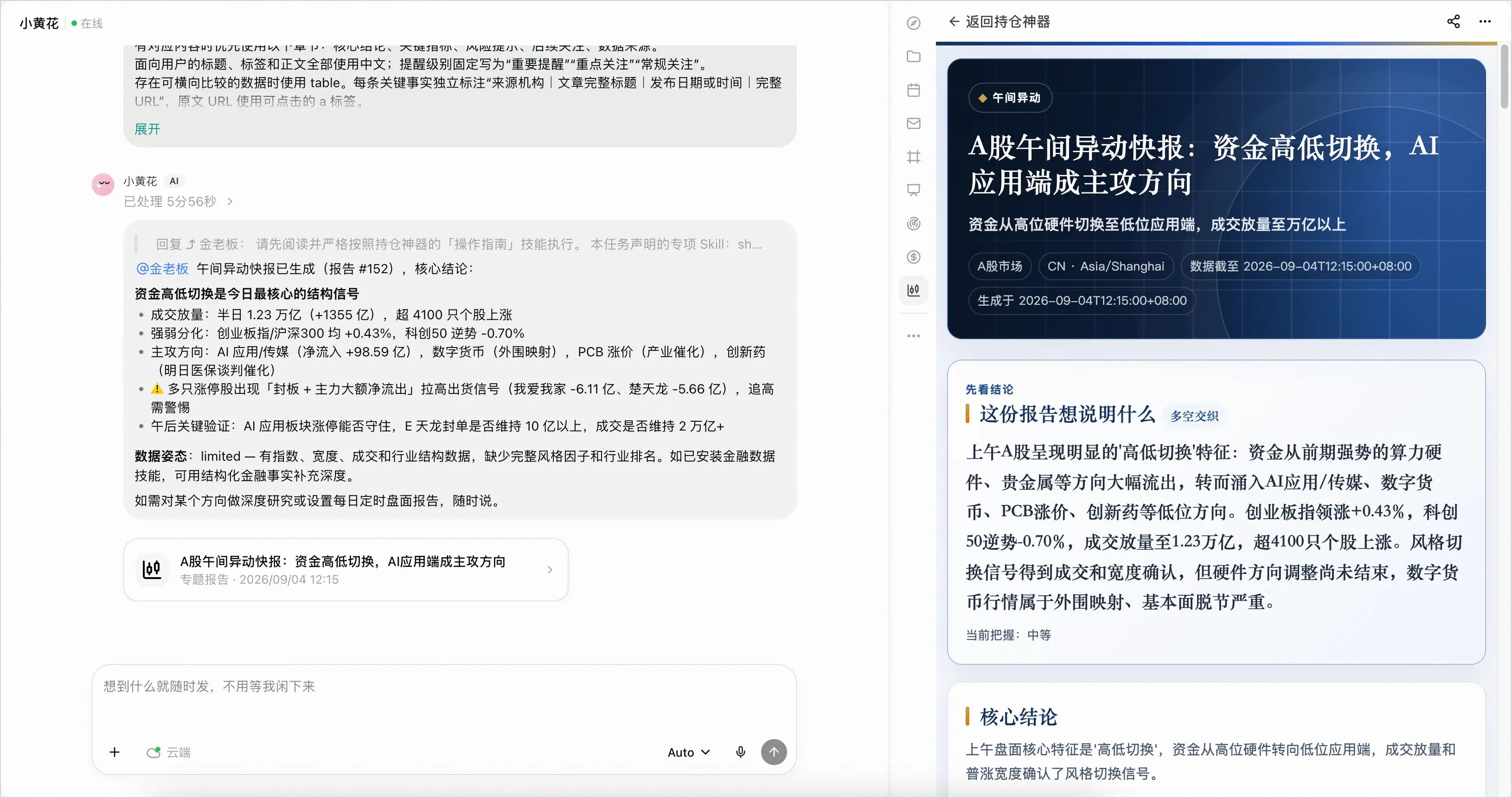Click the 小黄花 chat title

(x=39, y=23)
